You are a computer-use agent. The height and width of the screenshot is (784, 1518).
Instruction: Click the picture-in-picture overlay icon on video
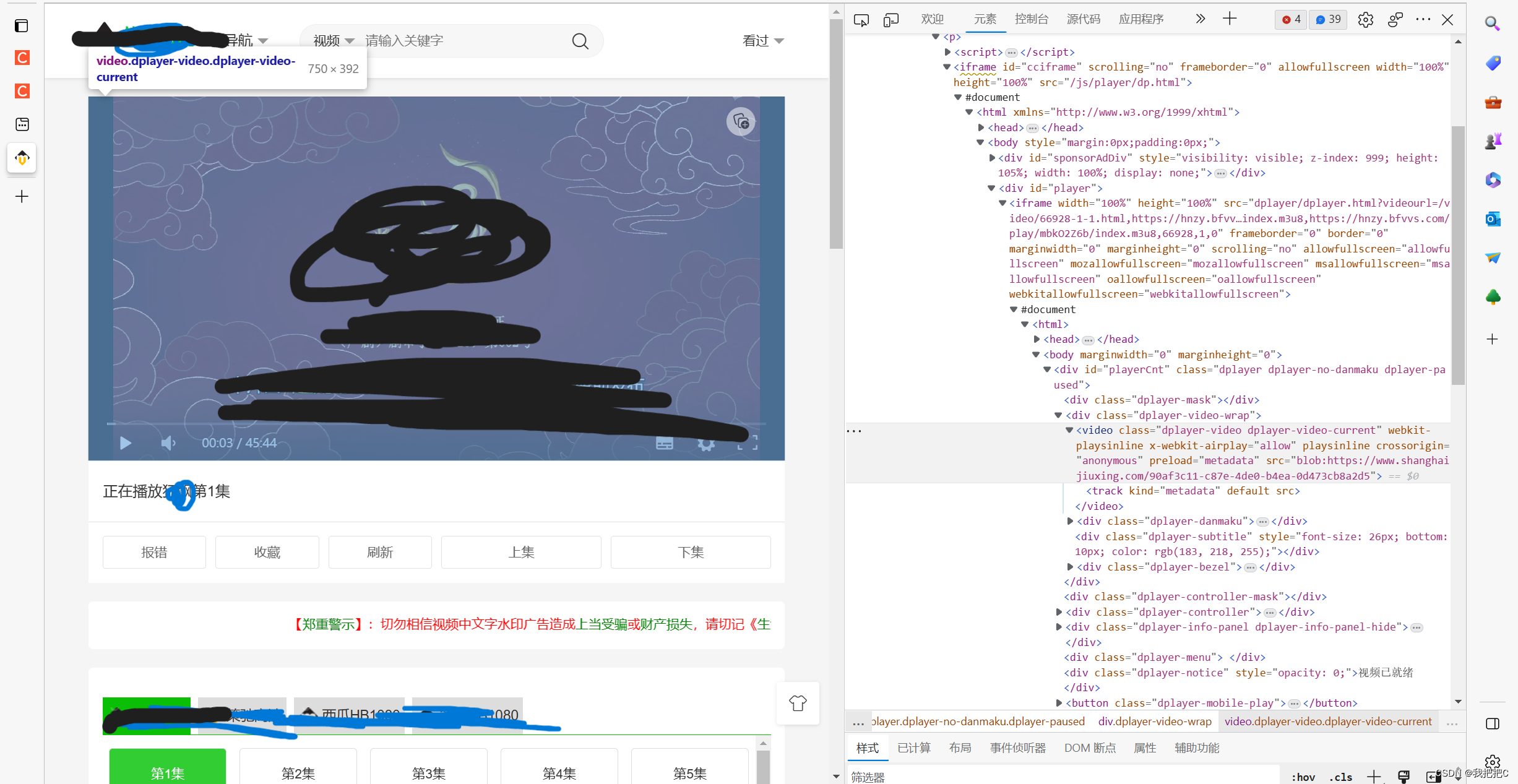pos(741,121)
